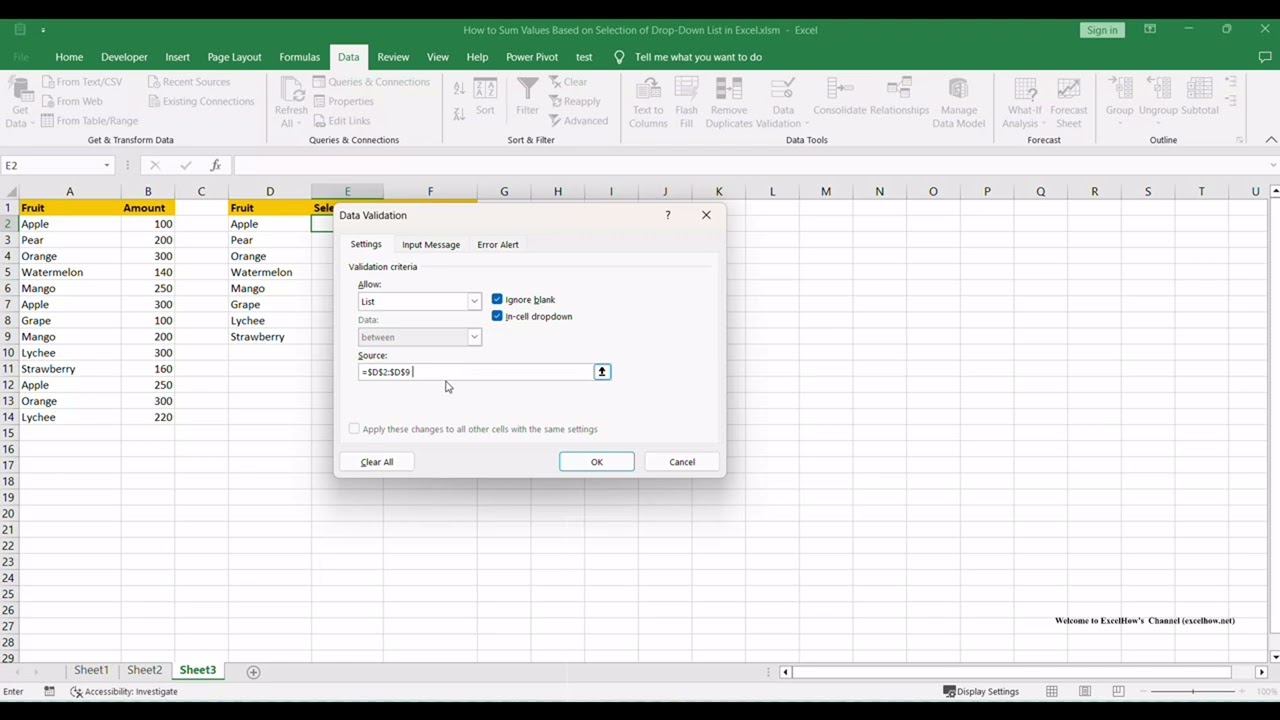Open the Sort dialog icon
1280x720 pixels.
(485, 90)
